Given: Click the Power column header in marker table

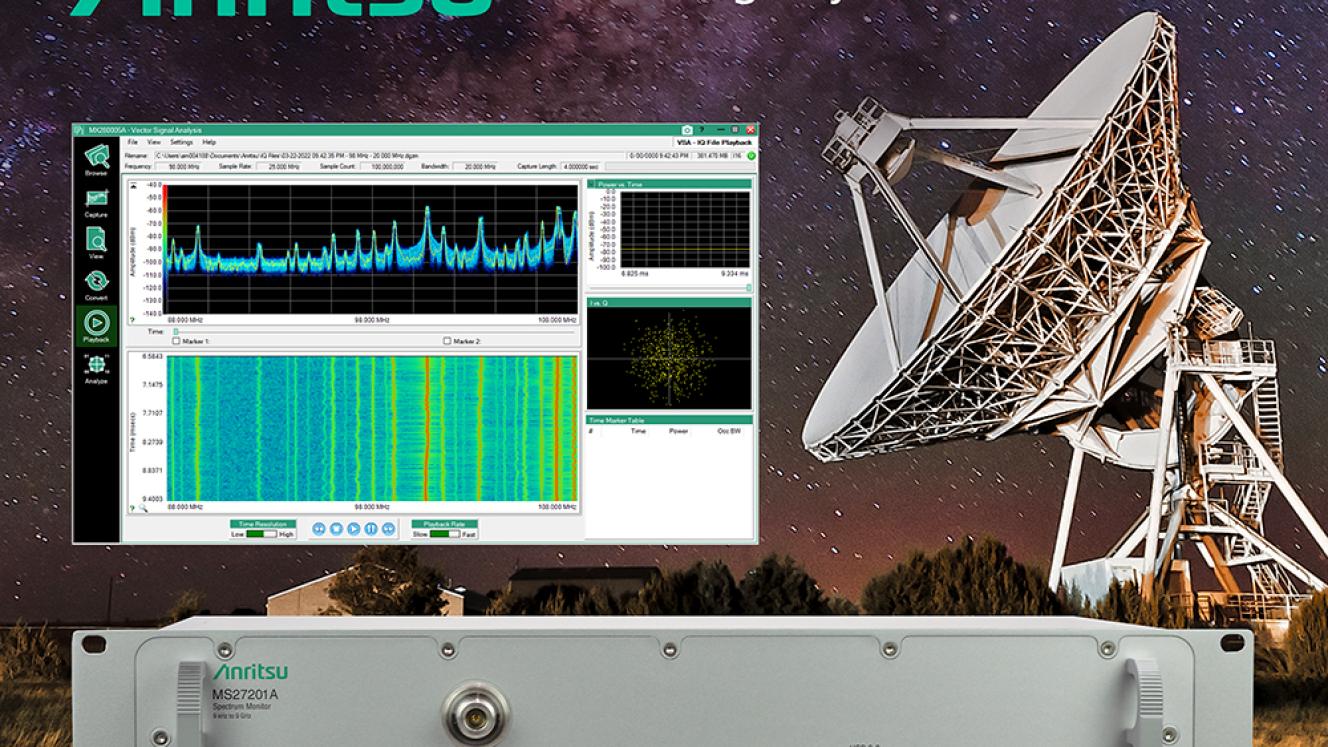Looking at the screenshot, I should [x=679, y=431].
